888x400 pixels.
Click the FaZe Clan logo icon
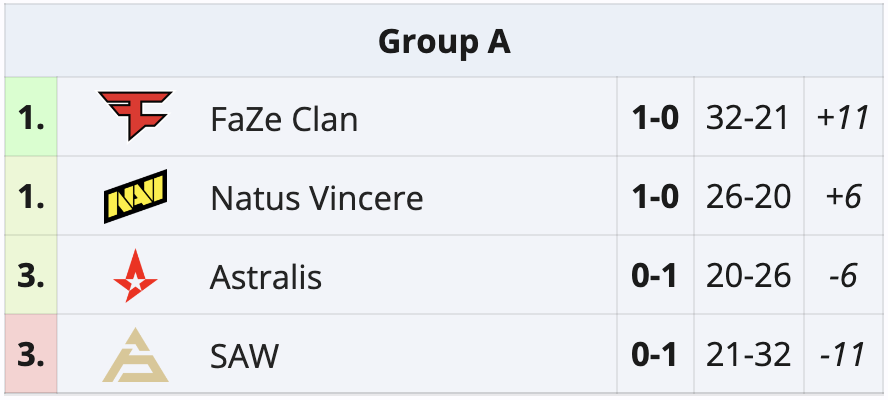point(135,117)
